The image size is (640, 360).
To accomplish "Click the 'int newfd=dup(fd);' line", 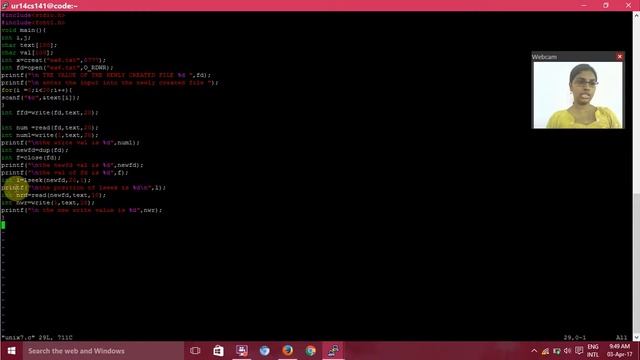I will 35,150.
